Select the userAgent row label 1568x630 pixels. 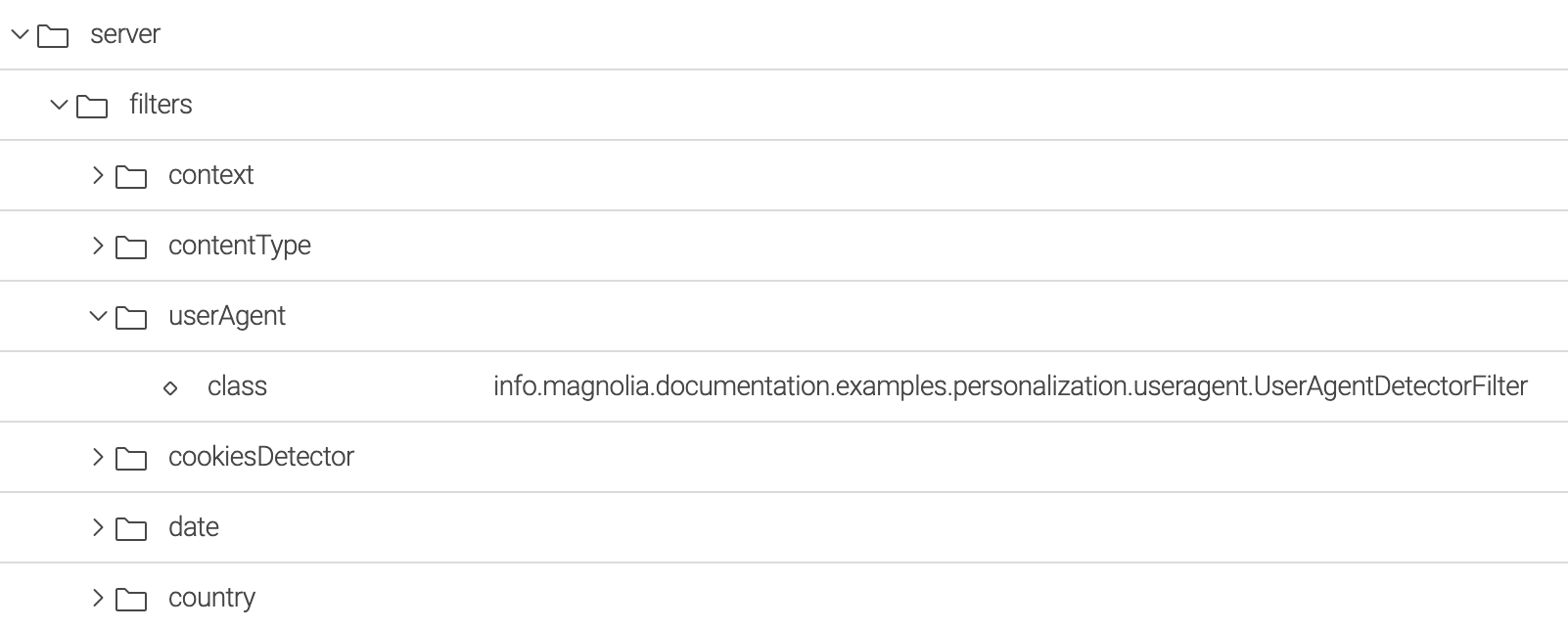[x=227, y=316]
